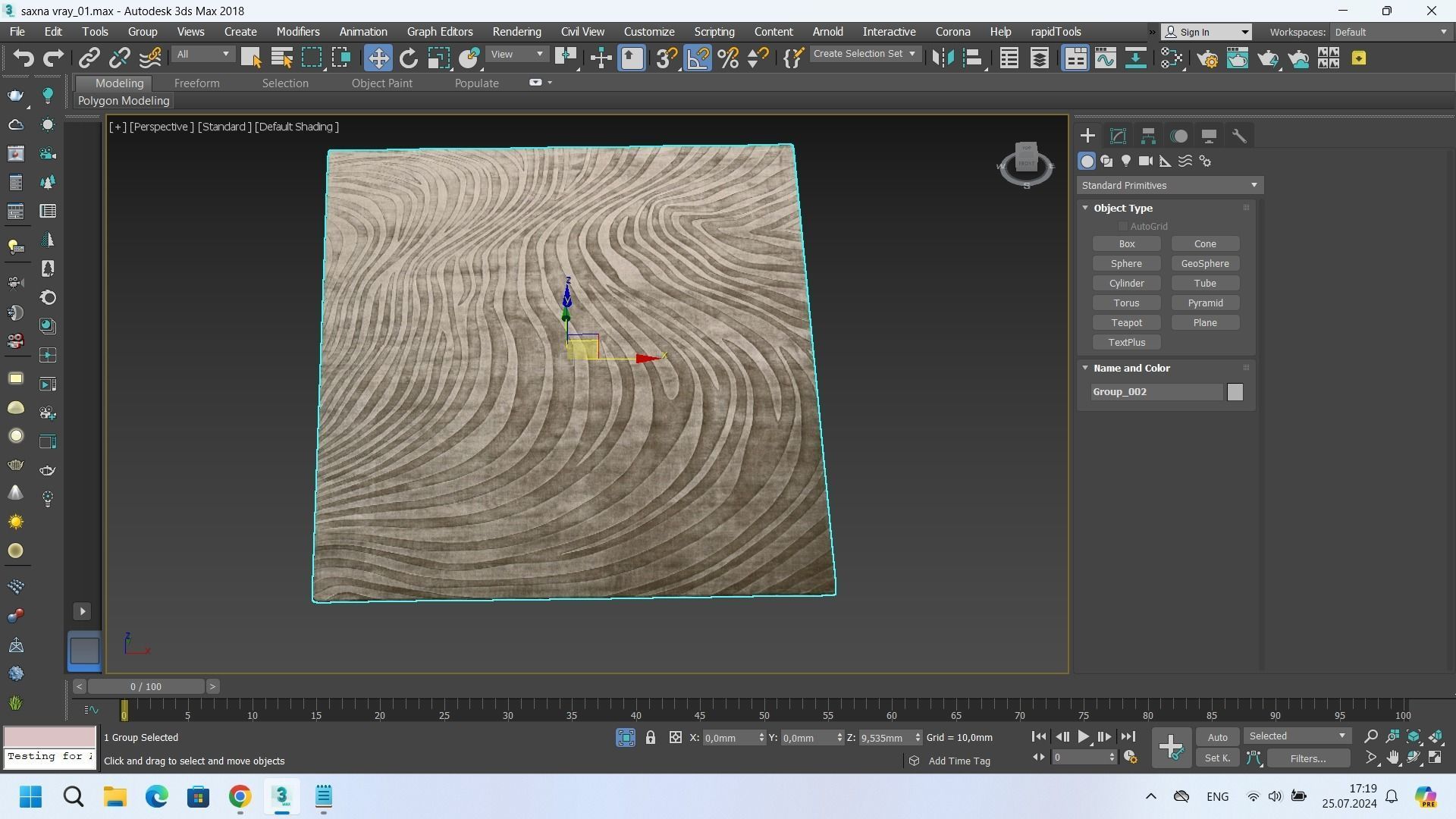1456x819 pixels.
Task: Toggle 3D Snaps icon
Action: [x=667, y=58]
